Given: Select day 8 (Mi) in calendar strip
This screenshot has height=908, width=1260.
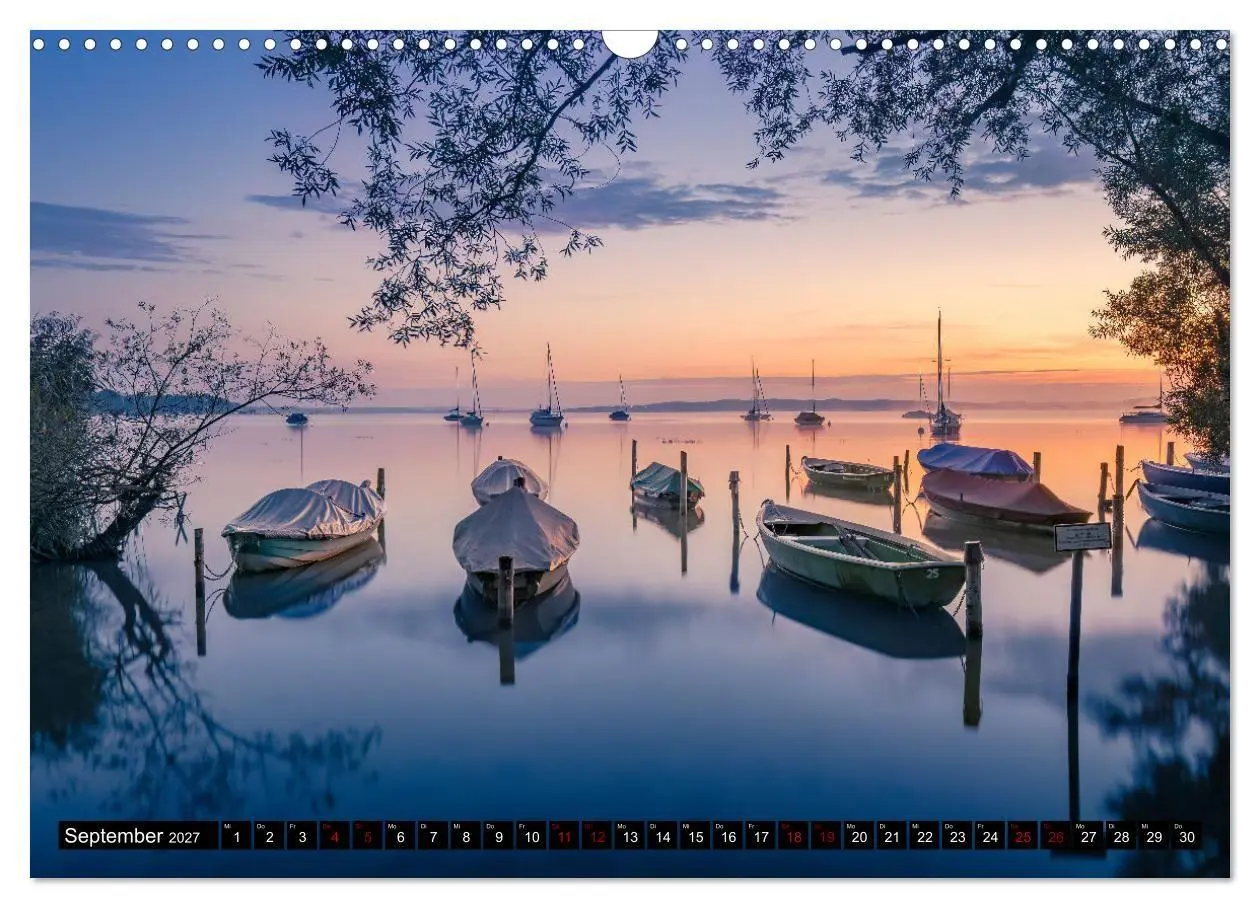Looking at the screenshot, I should point(465,836).
